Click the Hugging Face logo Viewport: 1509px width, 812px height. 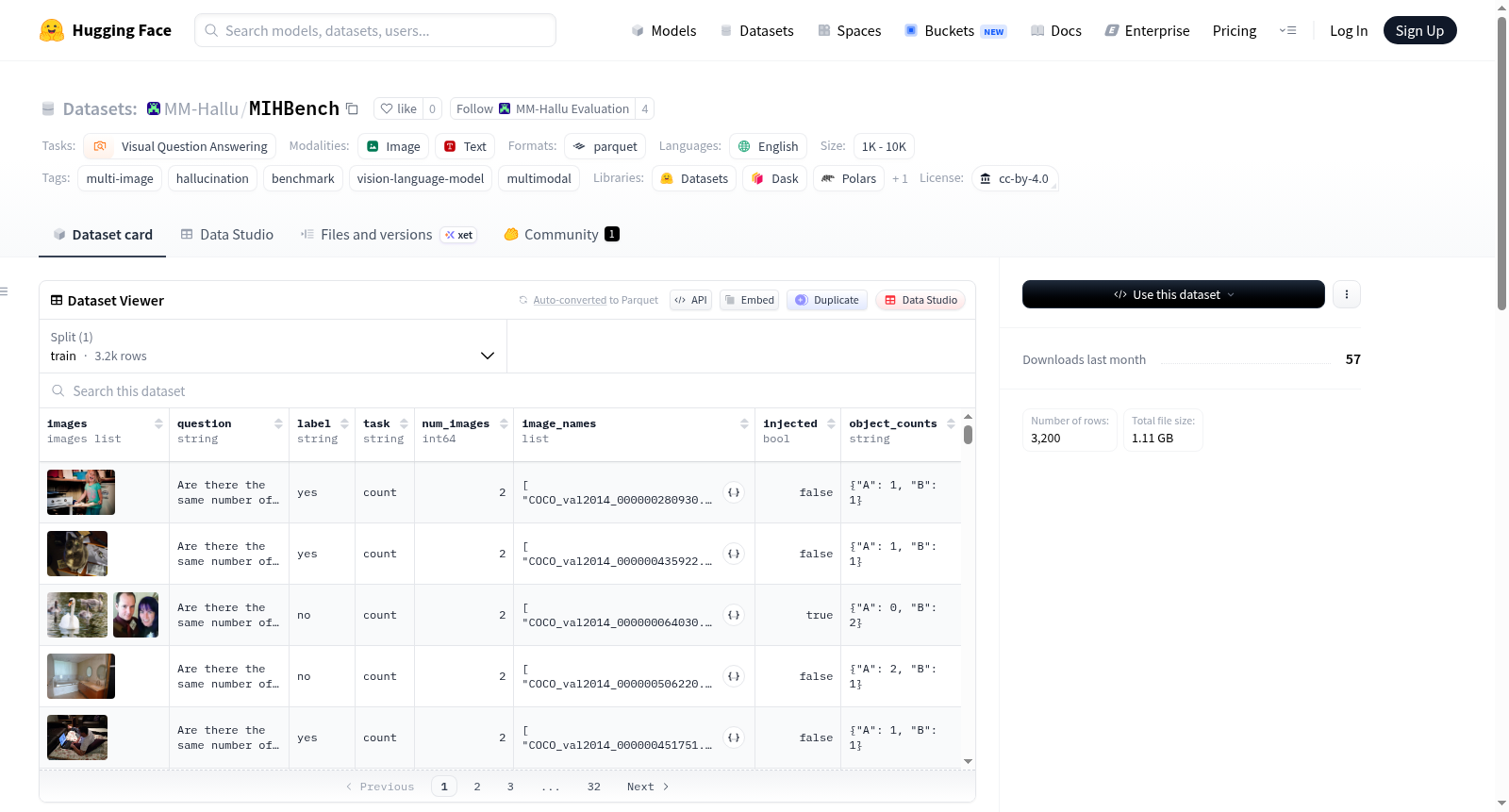106,30
